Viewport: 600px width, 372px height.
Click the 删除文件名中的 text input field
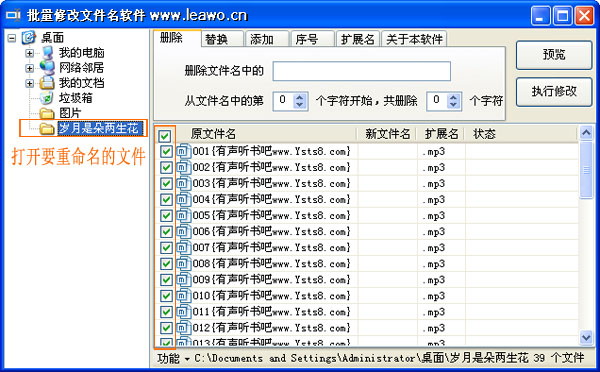point(362,71)
